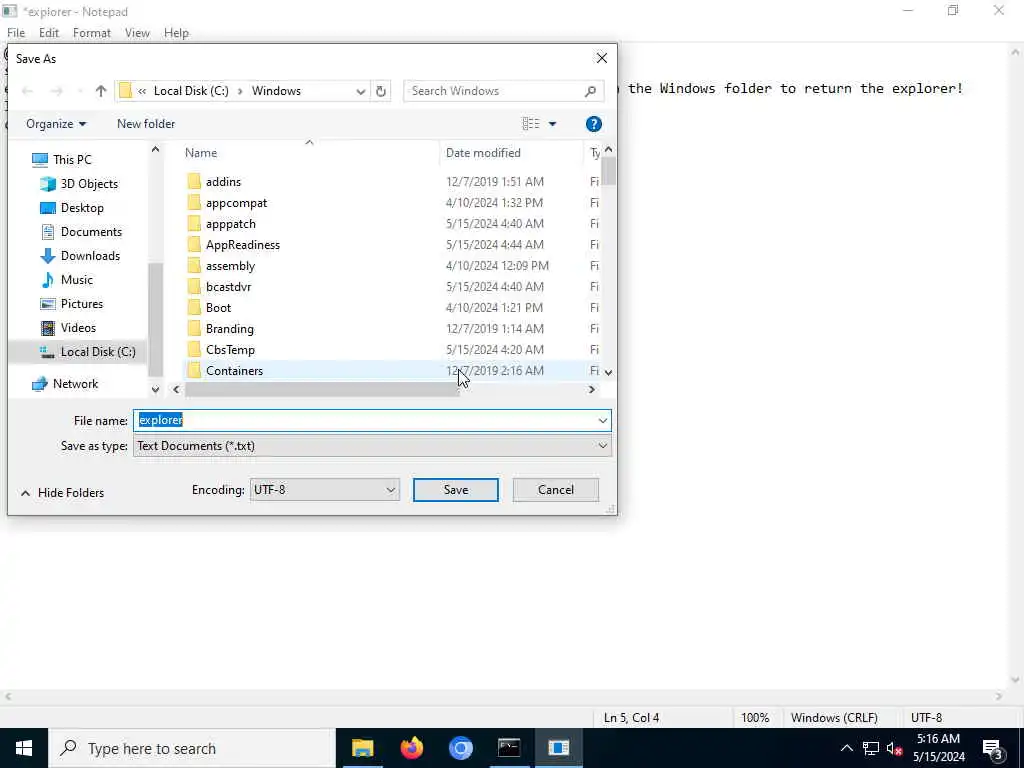Click the addins folder icon
Screen dimensions: 1024x768
pyautogui.click(x=194, y=182)
